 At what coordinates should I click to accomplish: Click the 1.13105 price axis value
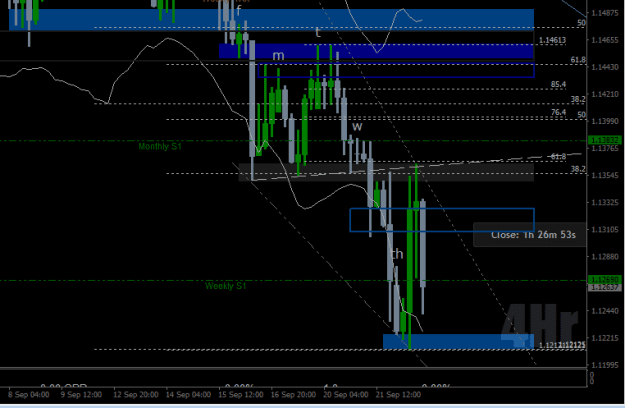(605, 230)
